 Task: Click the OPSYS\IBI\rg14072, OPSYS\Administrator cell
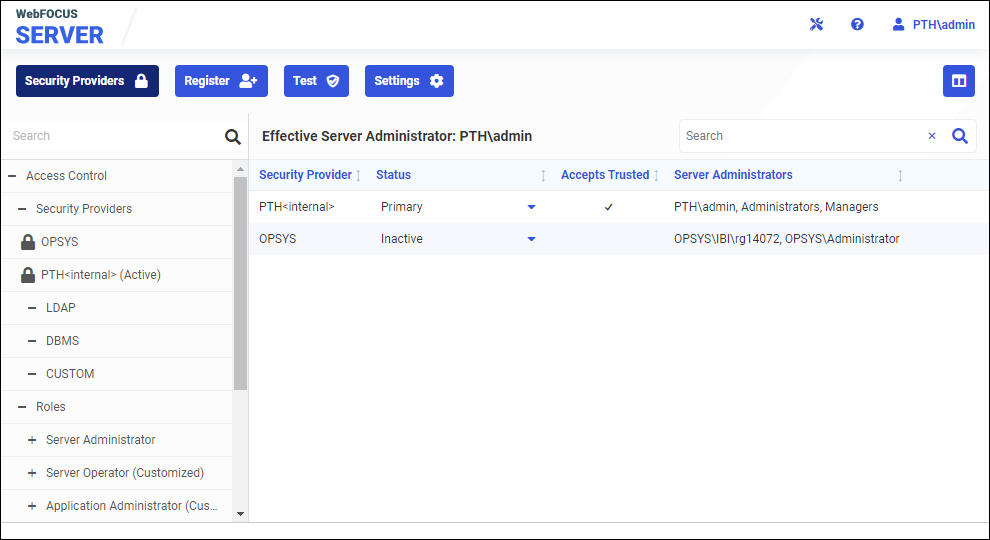tap(787, 239)
